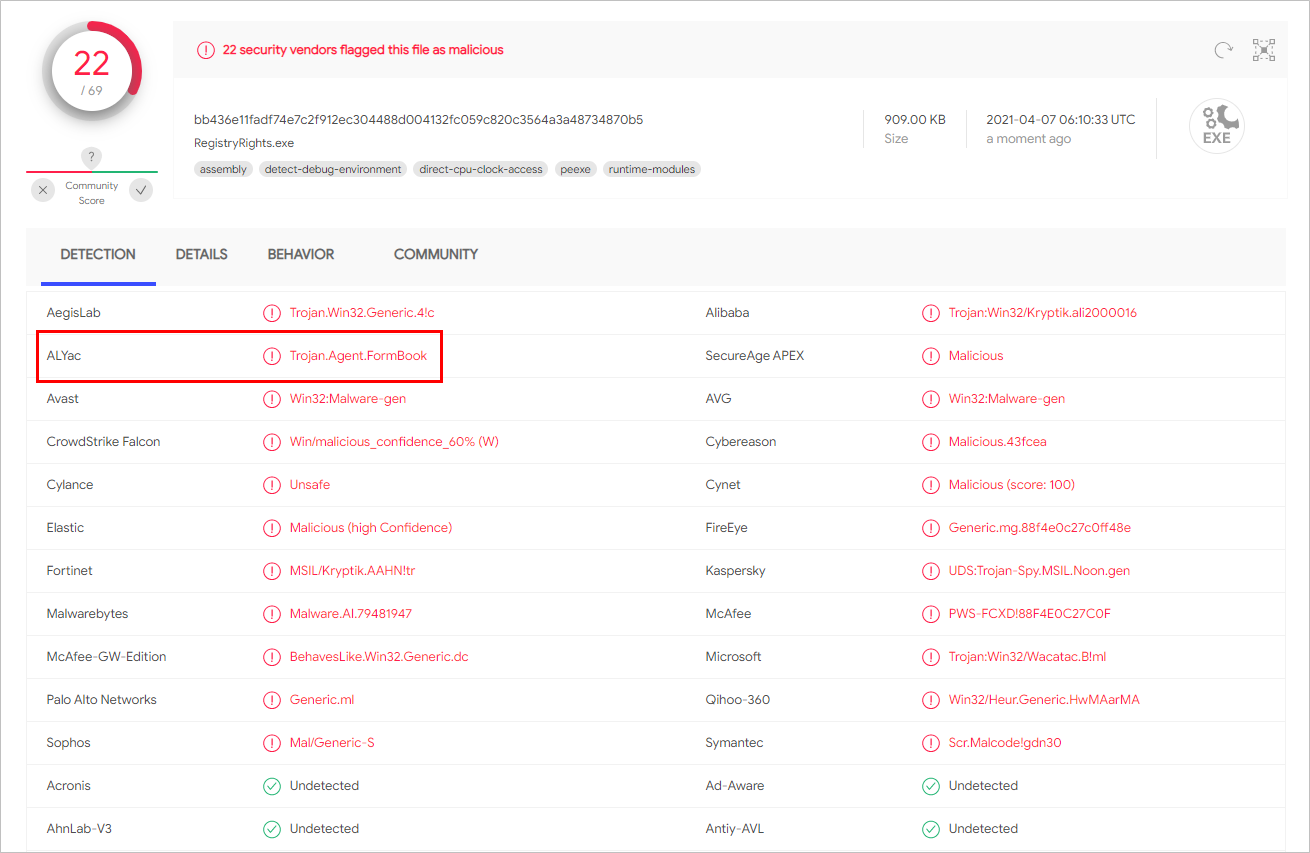
Task: Click the warning icon in ALYac row
Action: click(x=272, y=356)
